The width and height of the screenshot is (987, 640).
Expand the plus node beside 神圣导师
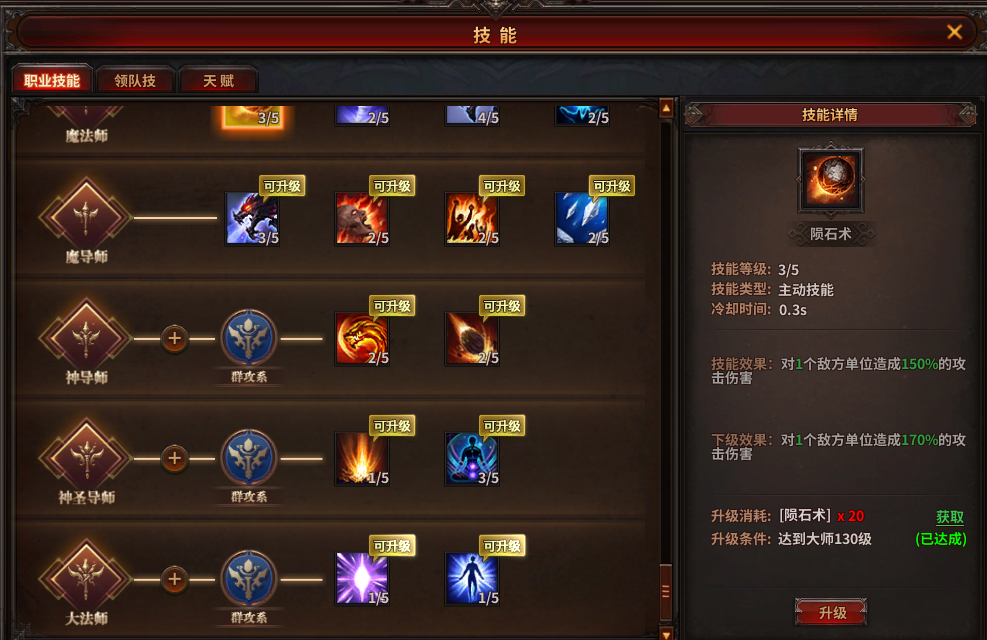(174, 459)
